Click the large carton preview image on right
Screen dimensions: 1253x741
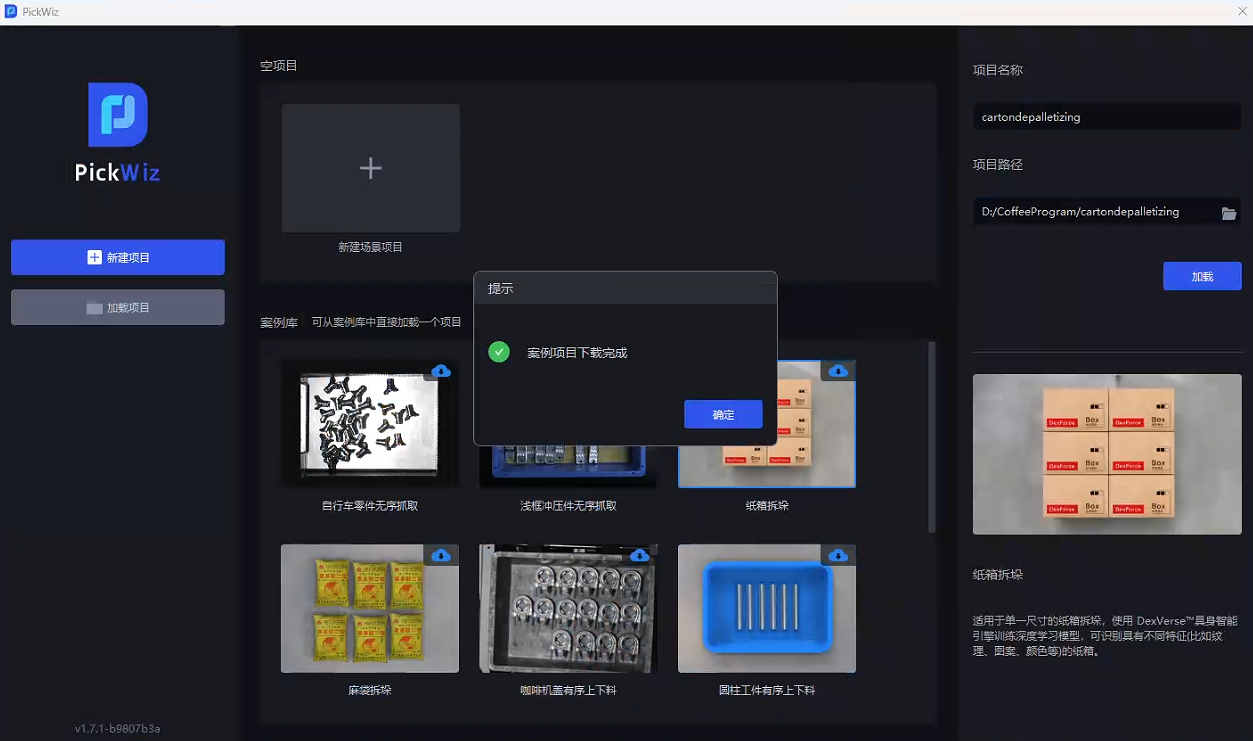pos(1107,454)
